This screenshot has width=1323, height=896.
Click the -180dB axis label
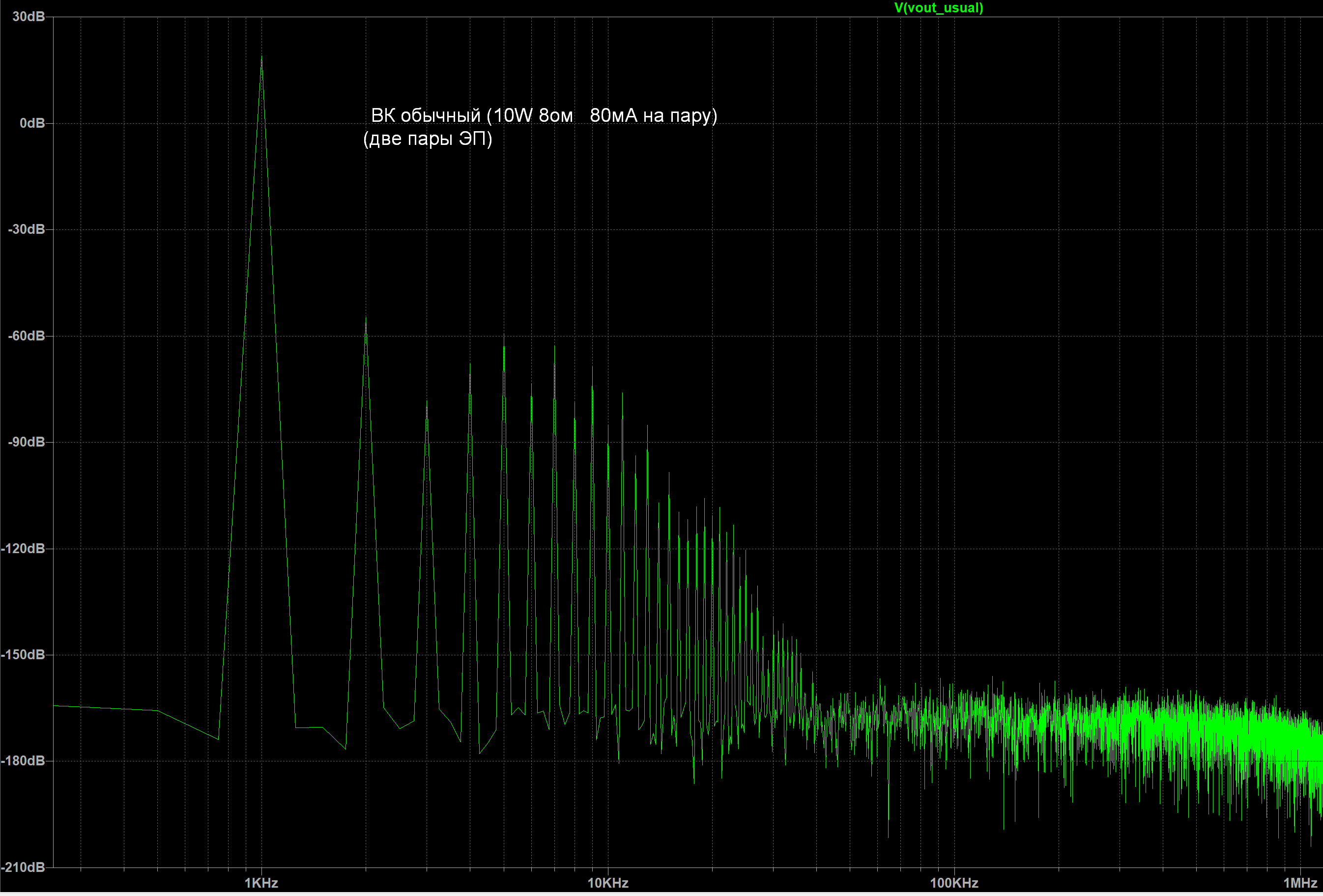pyautogui.click(x=23, y=760)
